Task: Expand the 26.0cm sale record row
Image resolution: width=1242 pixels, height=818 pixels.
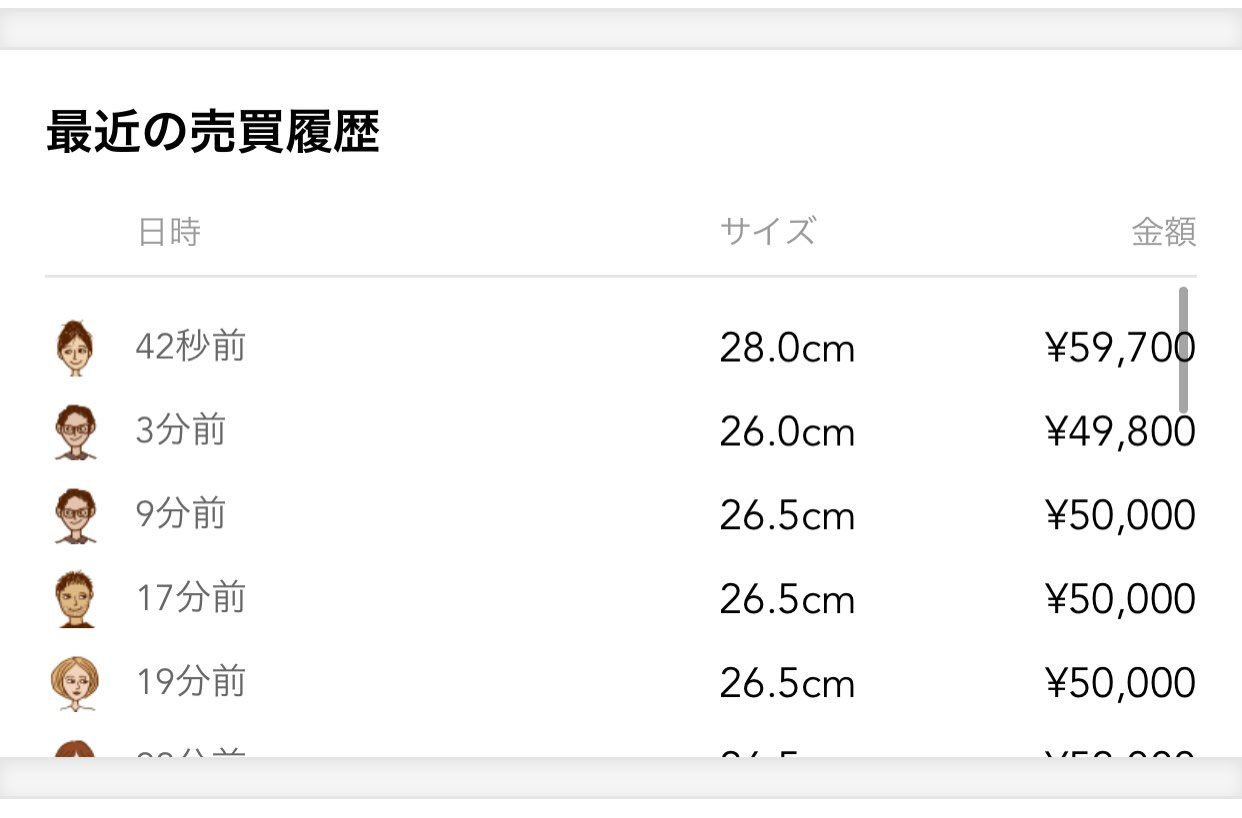Action: coord(787,432)
